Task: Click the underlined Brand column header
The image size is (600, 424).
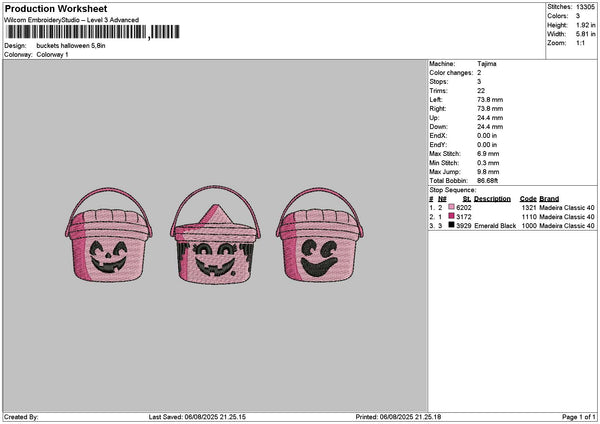Action: [549, 198]
